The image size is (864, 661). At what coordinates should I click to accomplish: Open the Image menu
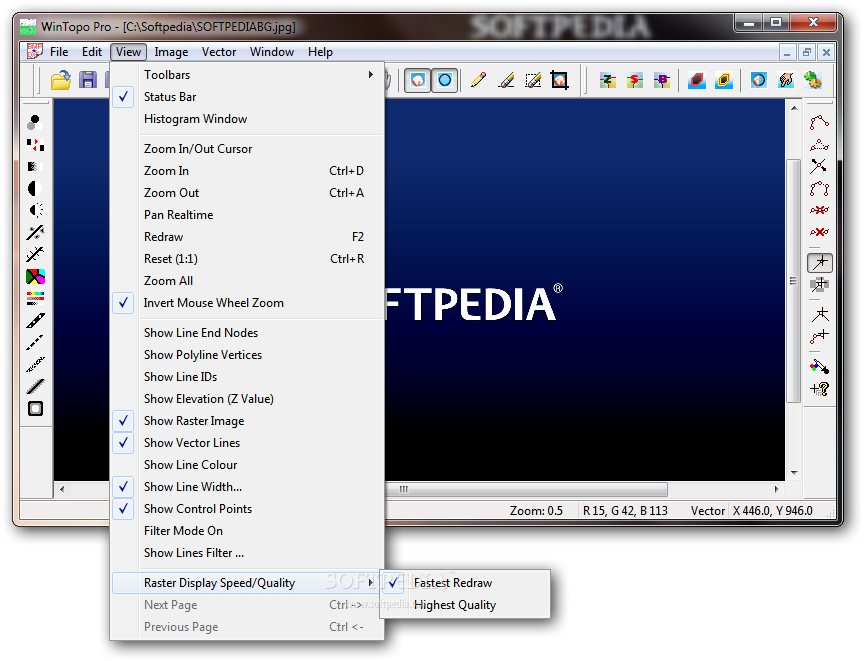[171, 52]
